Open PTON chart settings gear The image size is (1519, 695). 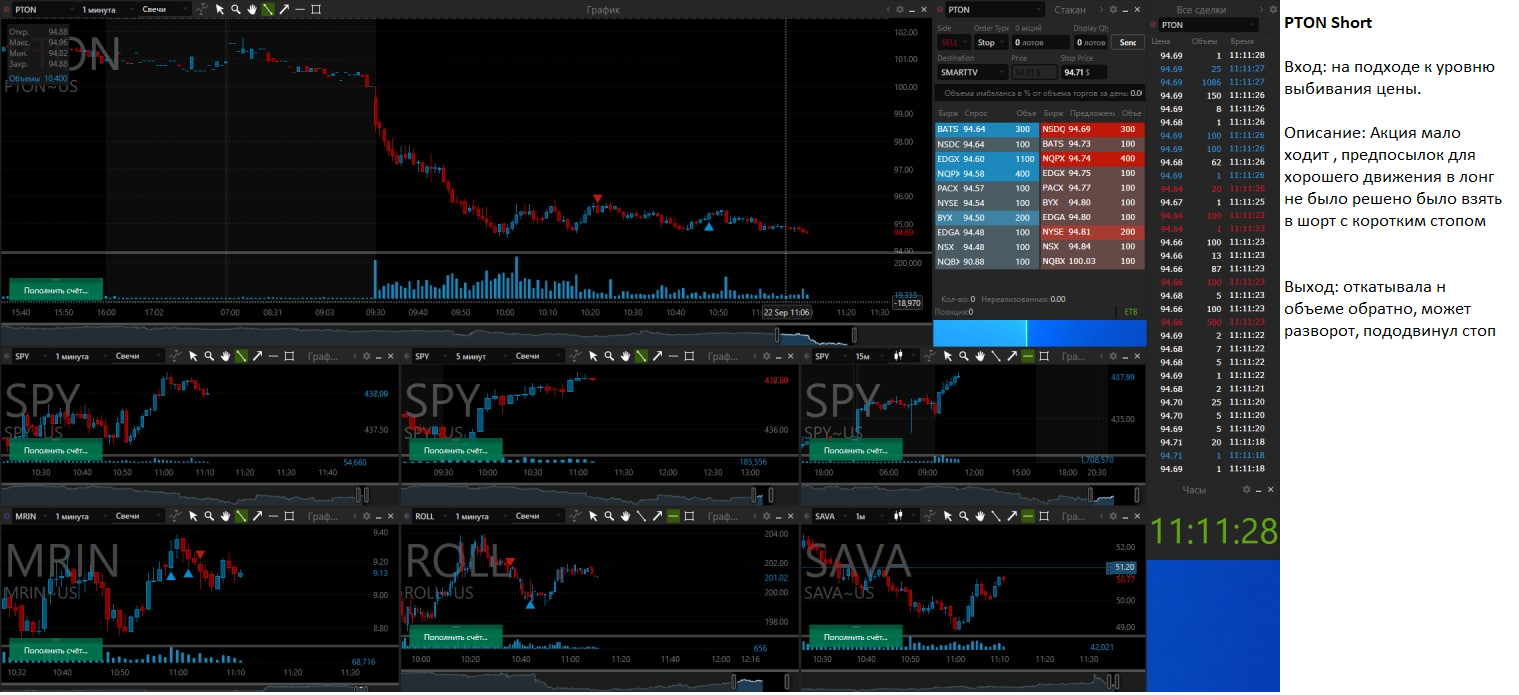900,9
